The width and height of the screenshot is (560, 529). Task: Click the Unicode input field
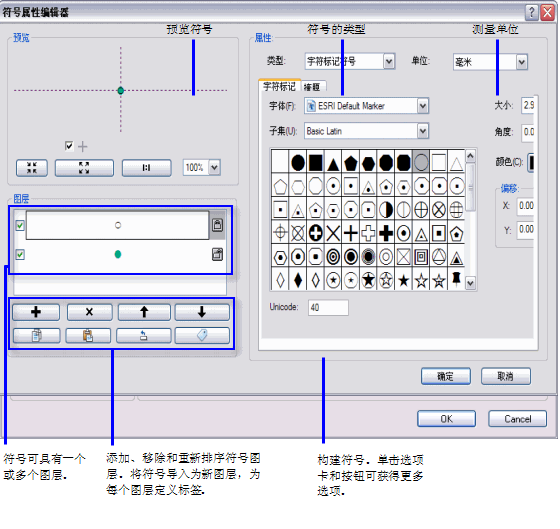coord(328,308)
